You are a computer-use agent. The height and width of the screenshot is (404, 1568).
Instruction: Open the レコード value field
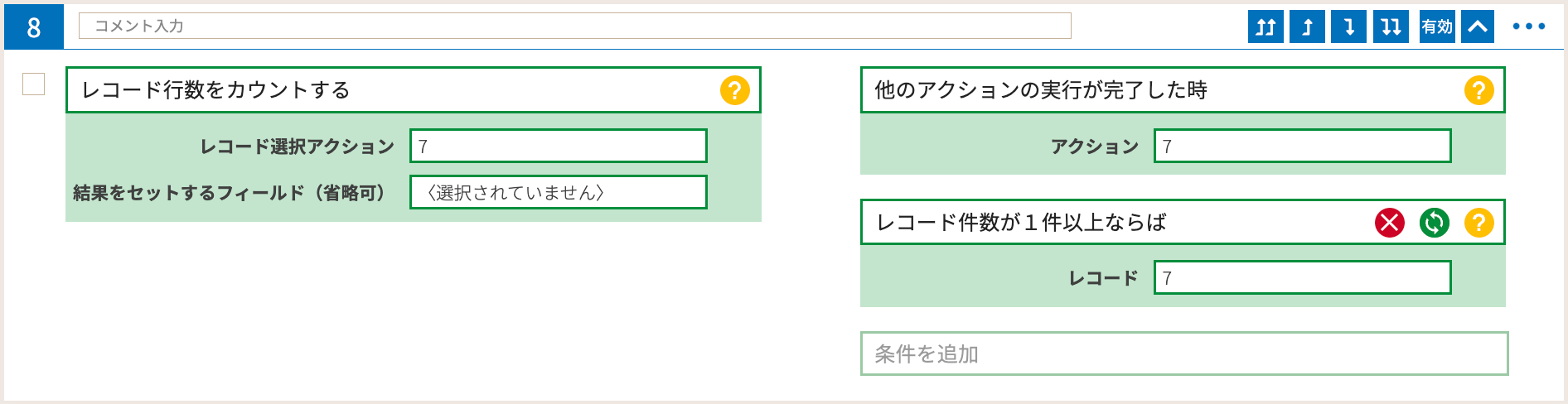point(1302,277)
